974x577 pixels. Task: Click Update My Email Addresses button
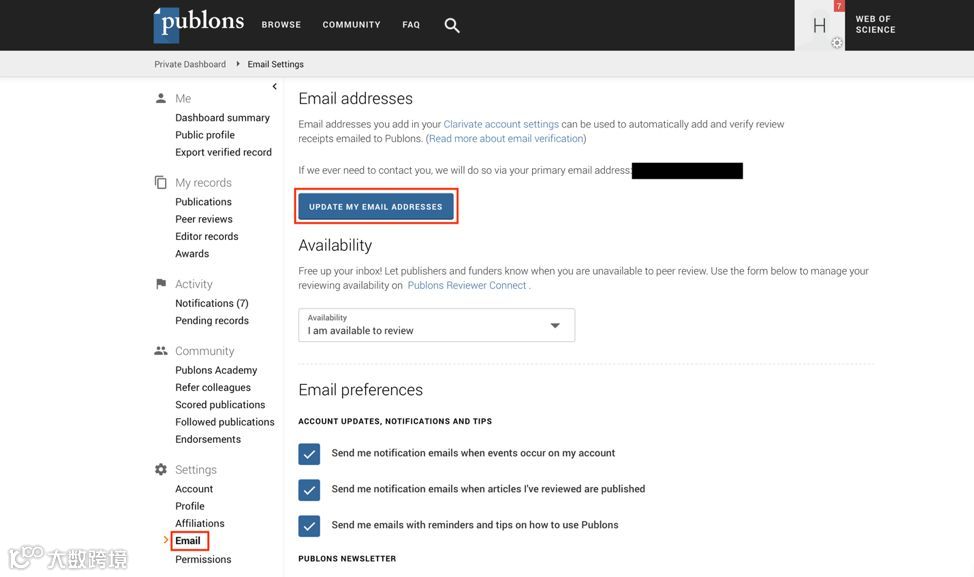tap(376, 206)
